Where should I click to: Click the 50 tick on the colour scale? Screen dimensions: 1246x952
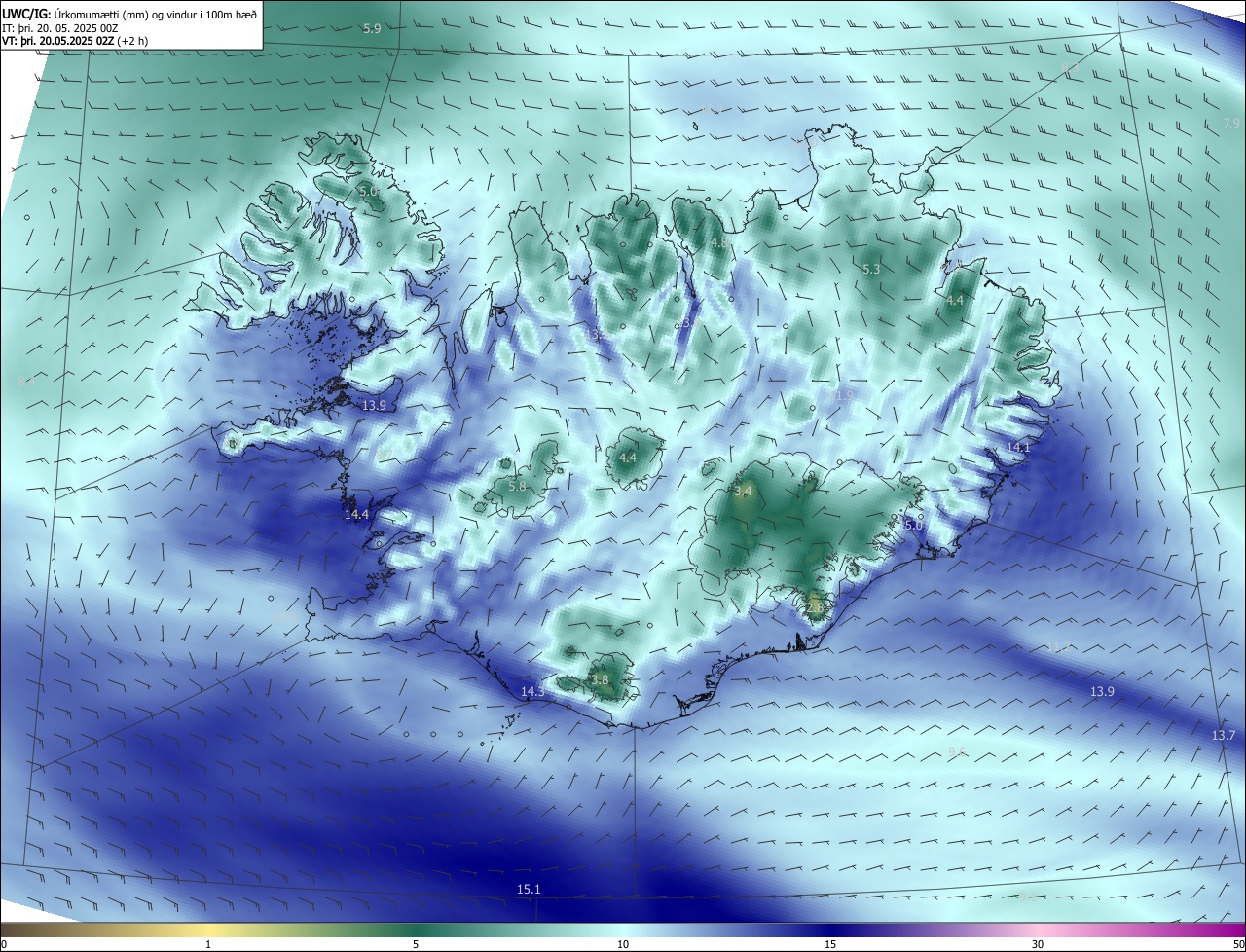pos(1238,944)
